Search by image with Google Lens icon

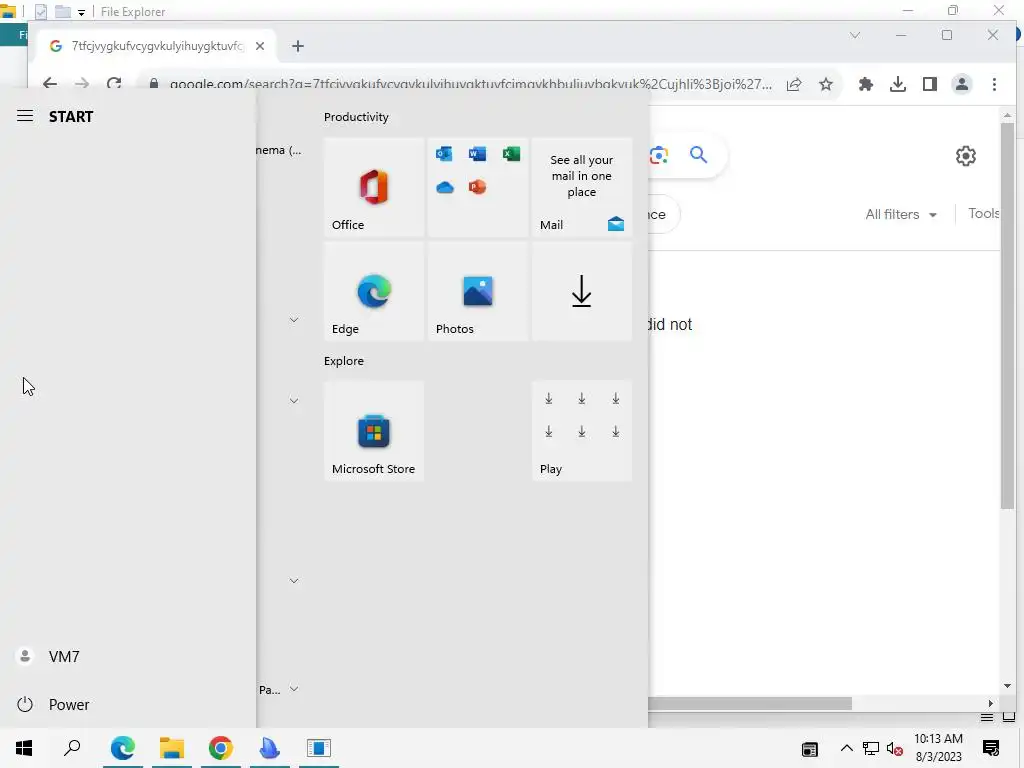(x=659, y=155)
